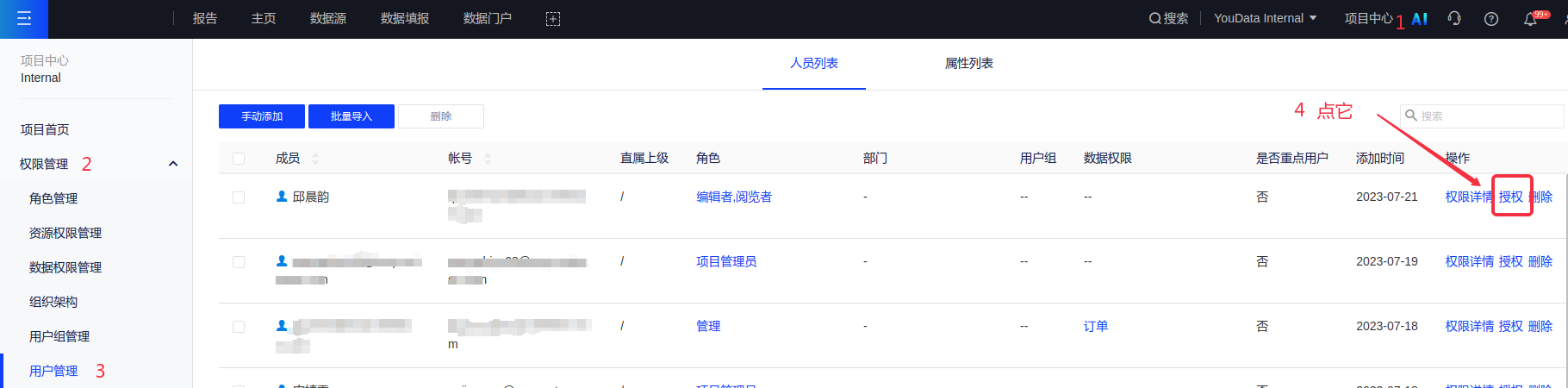Collapse the 权限管理 sidebar section

pyautogui.click(x=173, y=164)
